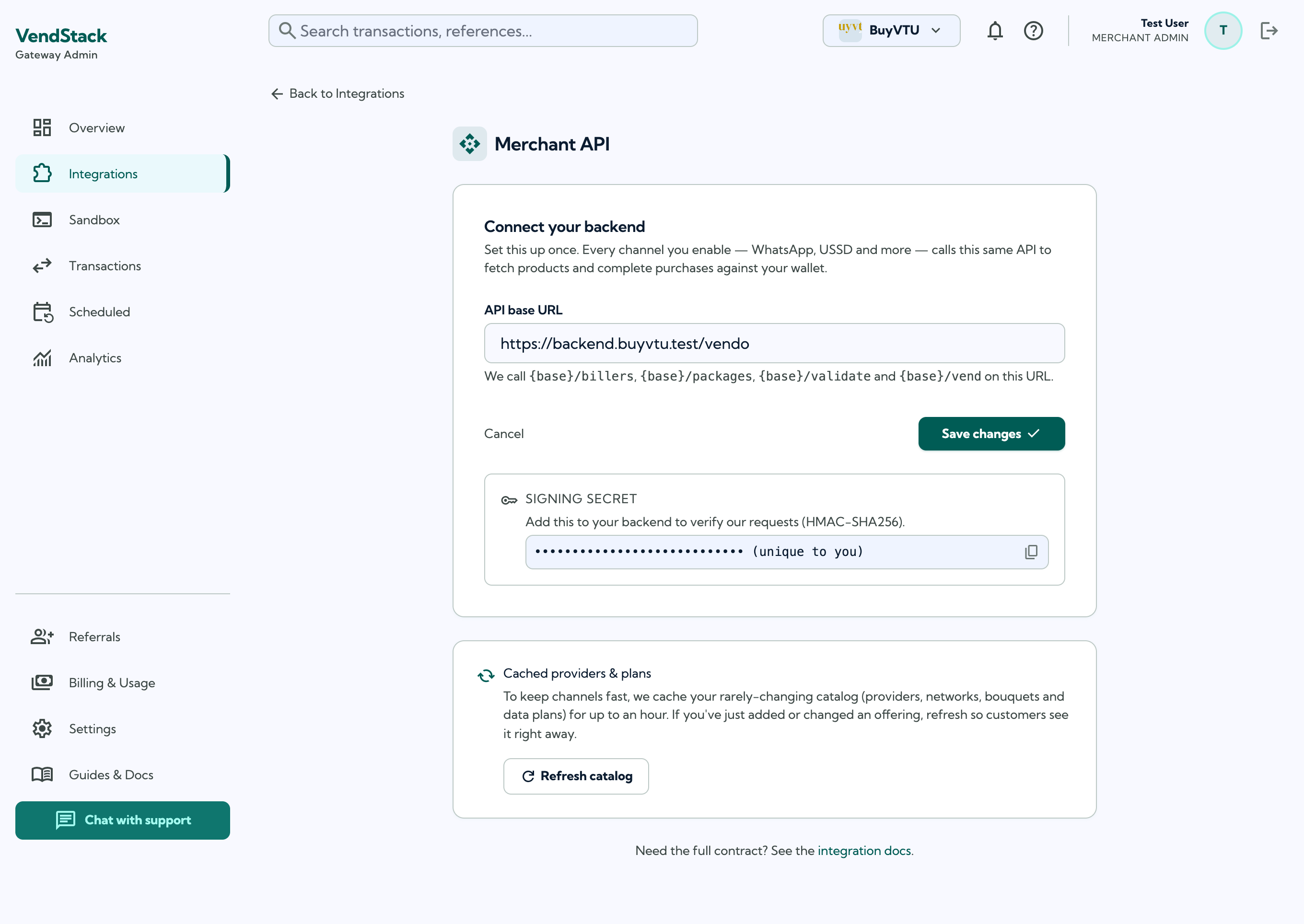Click Save changes button

991,434
